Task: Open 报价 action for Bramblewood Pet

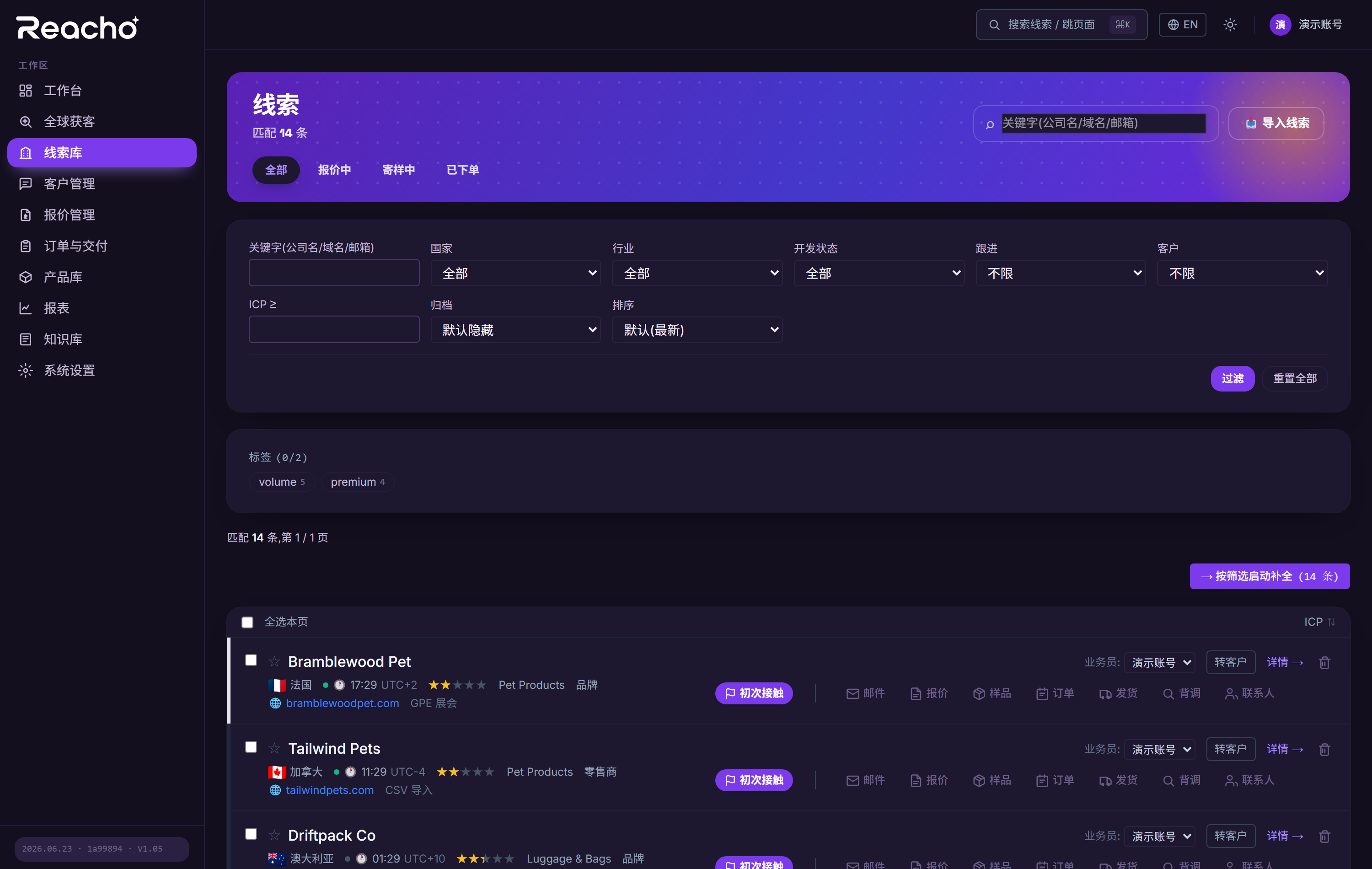Action: coord(929,693)
